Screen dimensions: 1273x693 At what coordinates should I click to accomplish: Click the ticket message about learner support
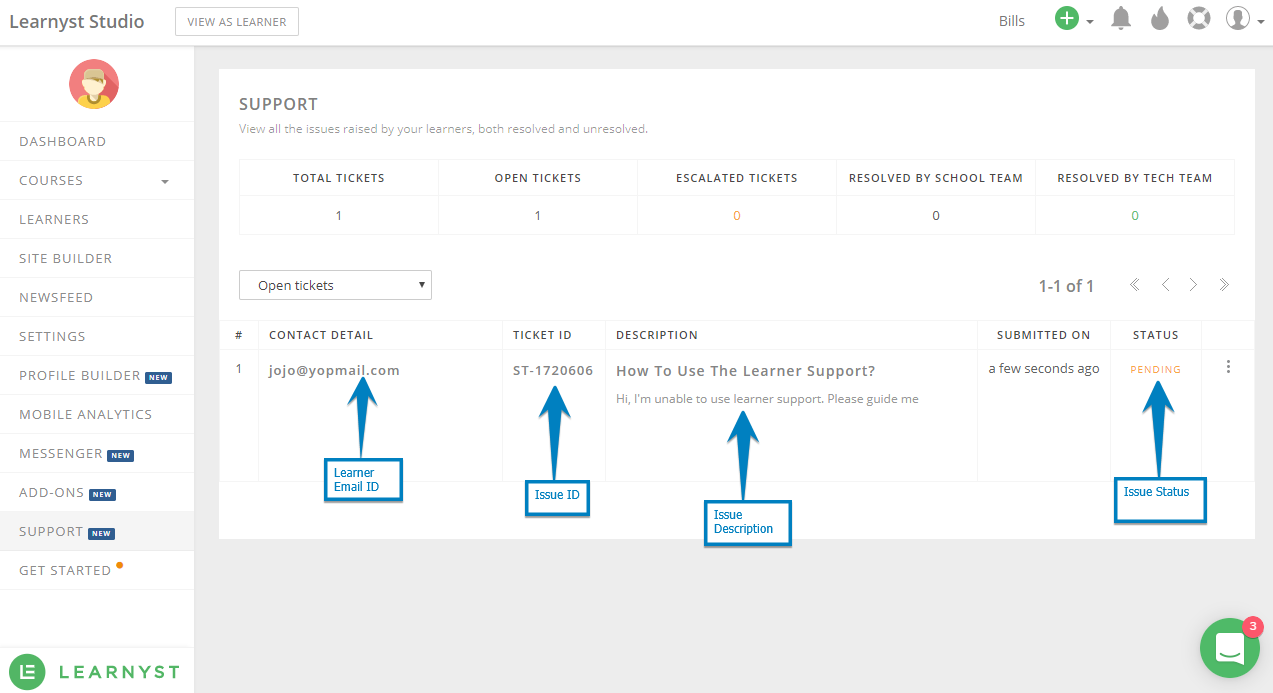[x=767, y=399]
